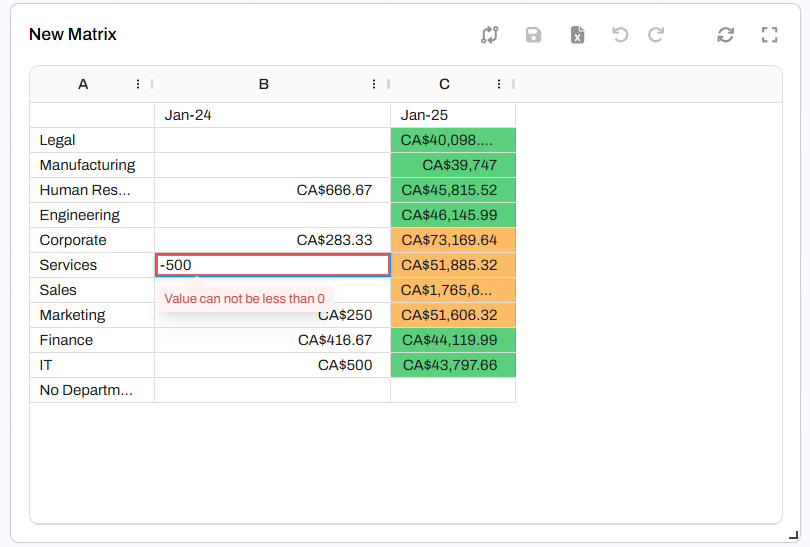Select the column B header
The height and width of the screenshot is (547, 810).
264,85
